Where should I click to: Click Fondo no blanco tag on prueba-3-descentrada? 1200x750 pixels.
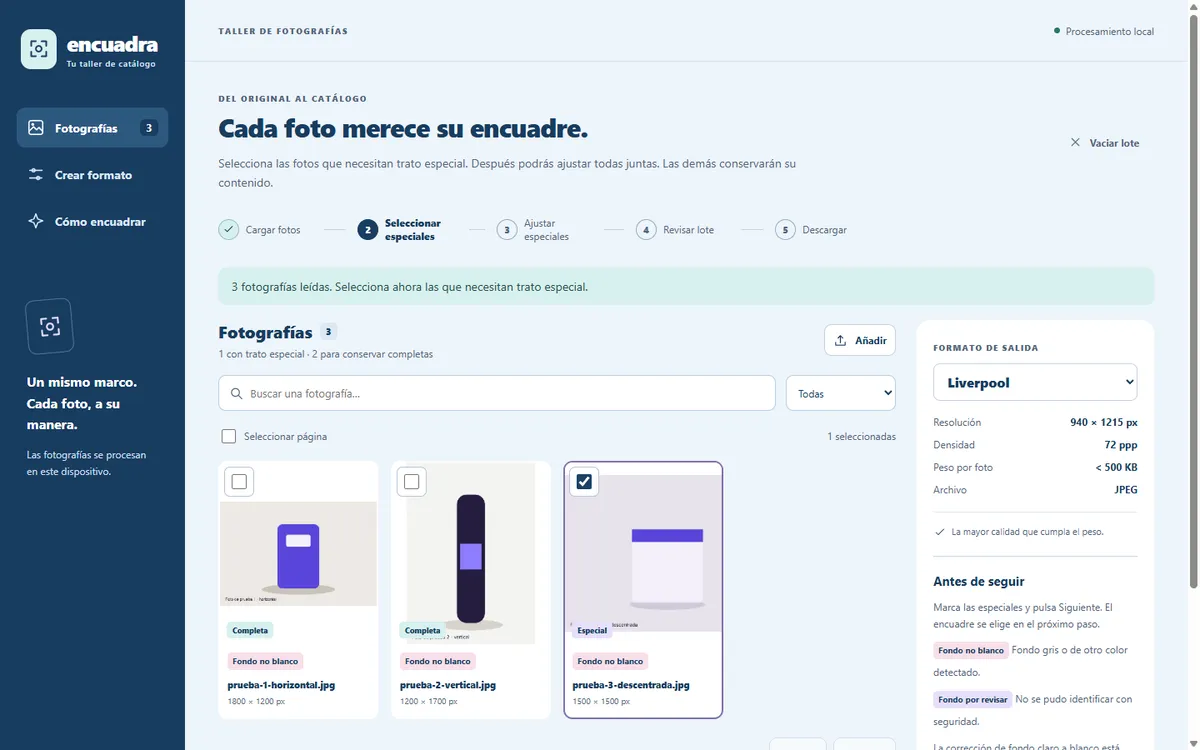coord(610,661)
